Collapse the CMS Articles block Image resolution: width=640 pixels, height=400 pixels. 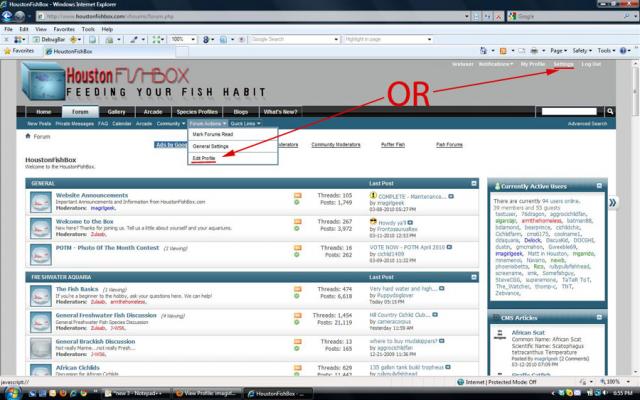[x=599, y=317]
